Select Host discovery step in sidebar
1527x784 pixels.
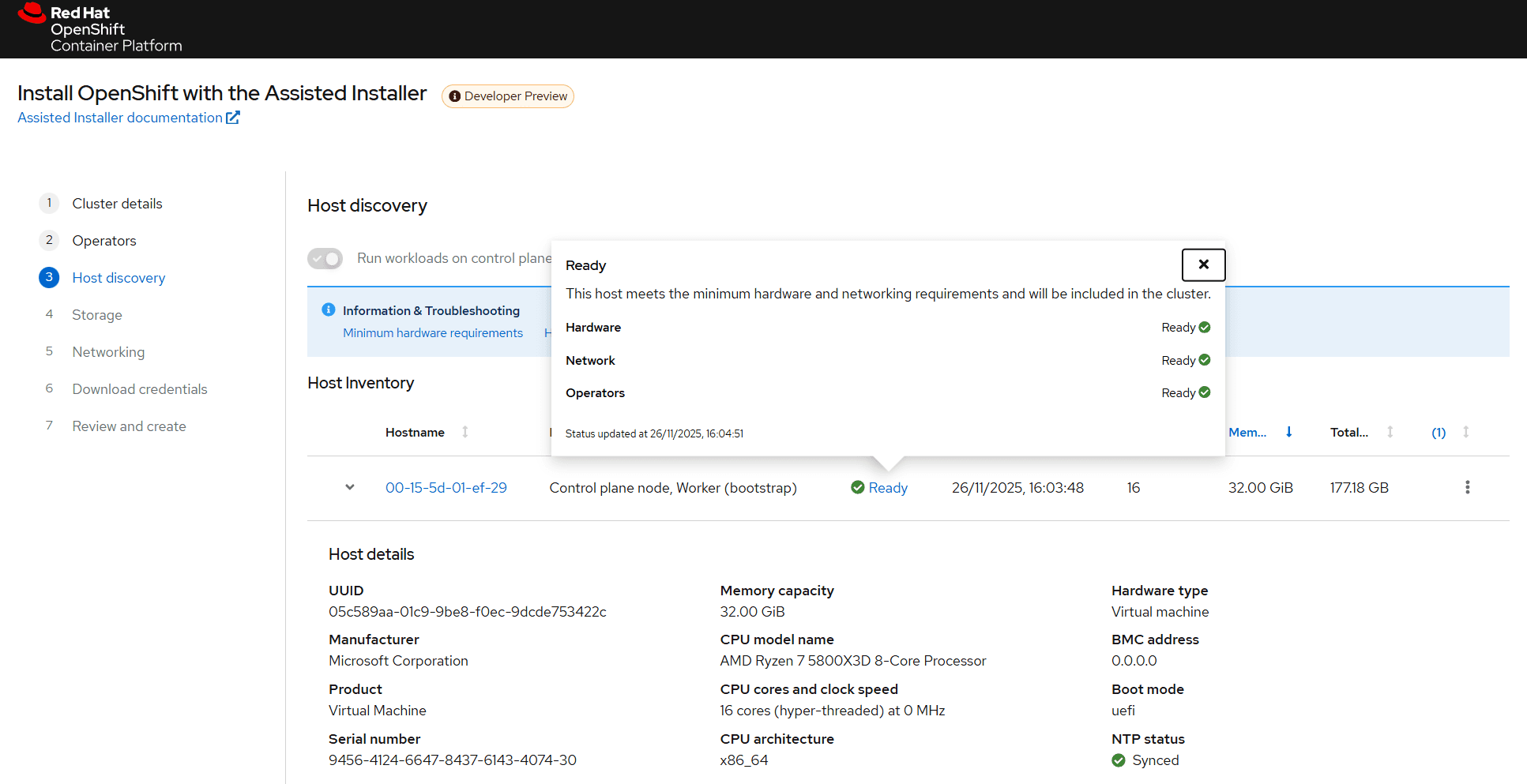pyautogui.click(x=118, y=278)
